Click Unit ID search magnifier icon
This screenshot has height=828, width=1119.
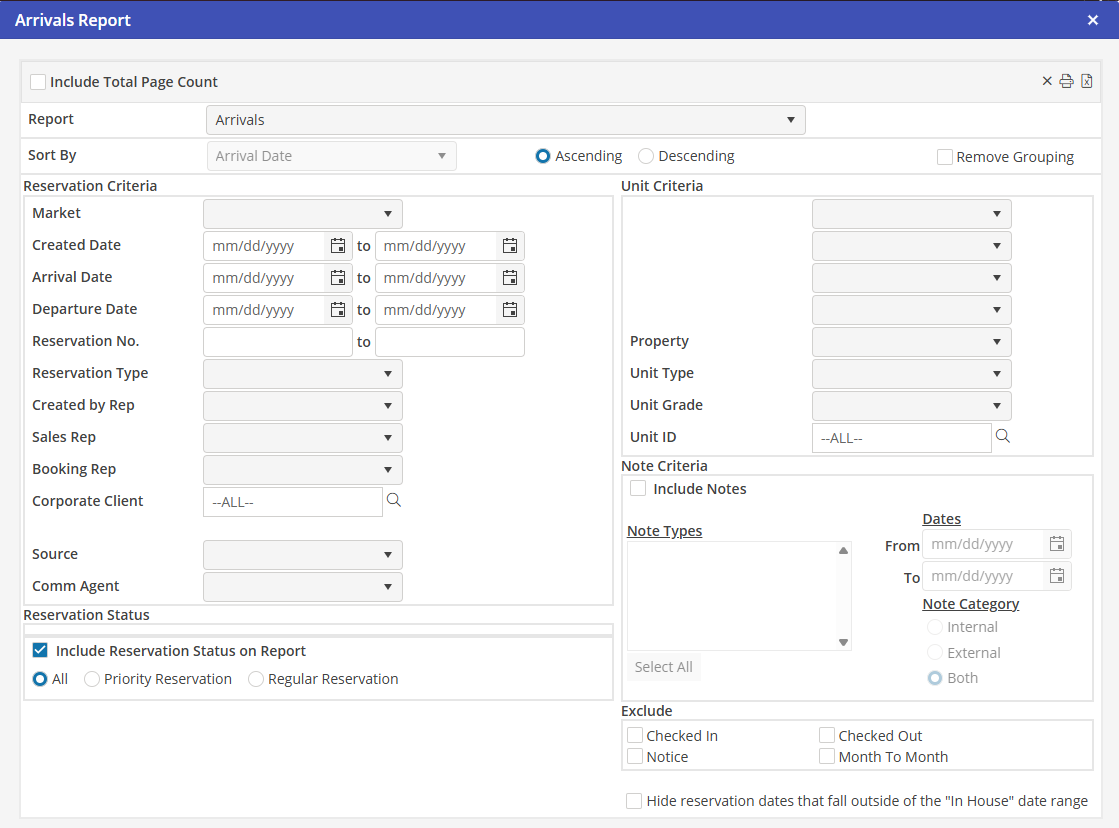tap(1003, 436)
